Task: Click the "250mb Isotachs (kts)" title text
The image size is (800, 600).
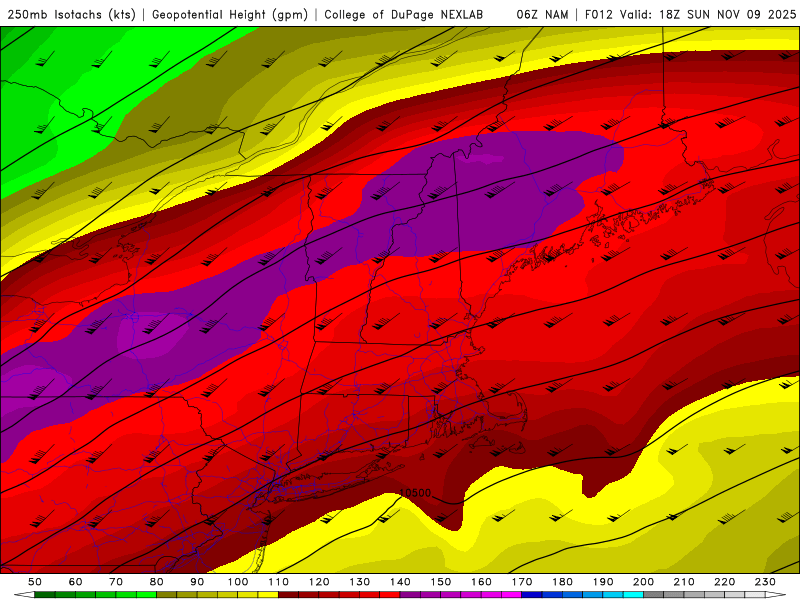Action: pyautogui.click(x=72, y=15)
